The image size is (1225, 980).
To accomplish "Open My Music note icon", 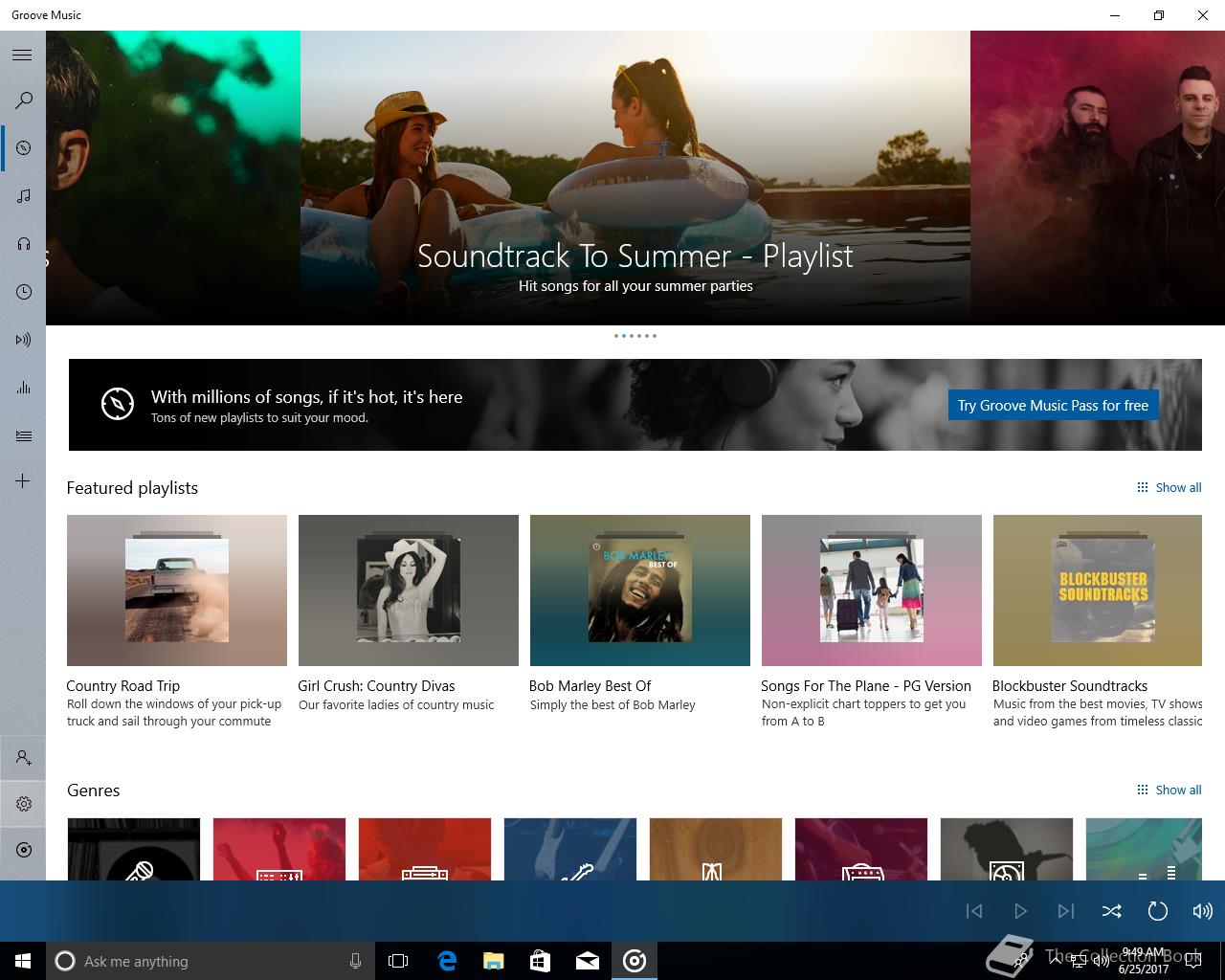I will pos(24,195).
